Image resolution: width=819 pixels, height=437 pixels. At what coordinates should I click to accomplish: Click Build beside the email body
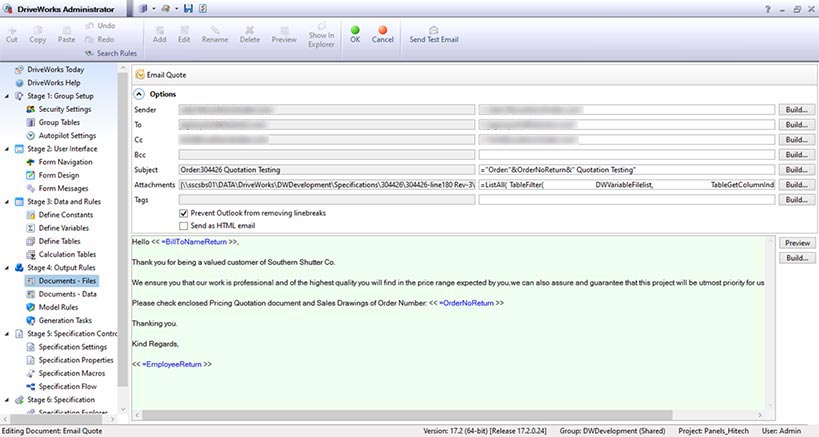click(797, 258)
